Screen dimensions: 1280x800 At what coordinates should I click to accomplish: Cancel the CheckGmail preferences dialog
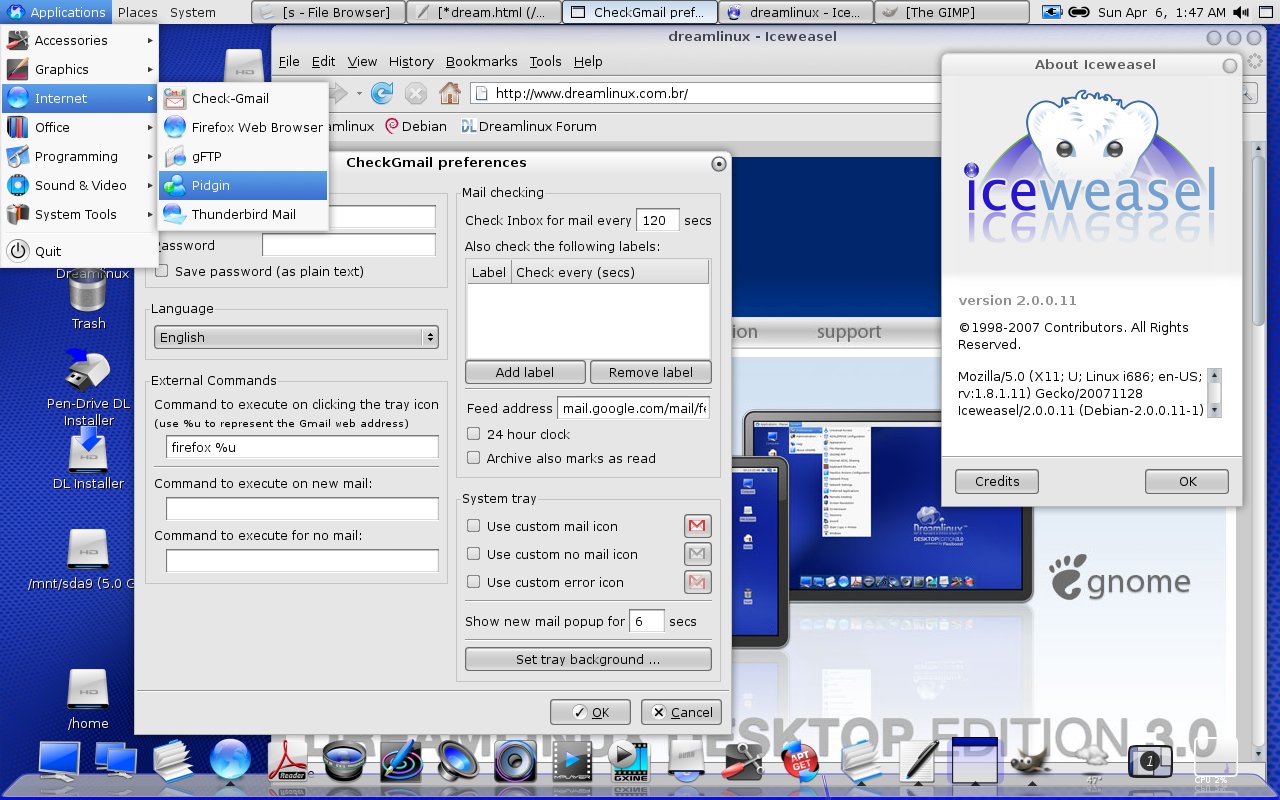[x=681, y=712]
